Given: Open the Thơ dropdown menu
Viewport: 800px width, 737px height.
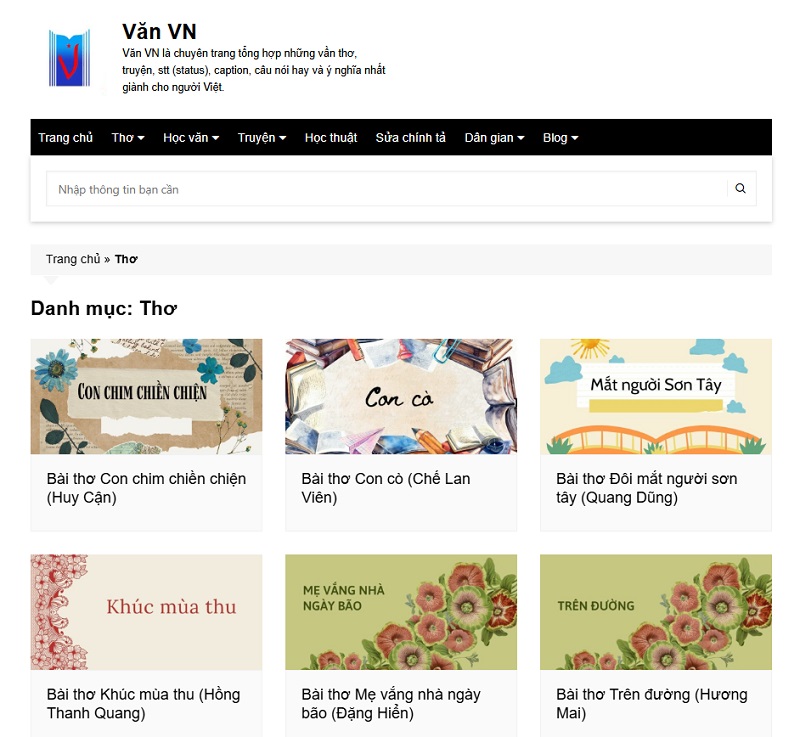Looking at the screenshot, I should point(128,138).
